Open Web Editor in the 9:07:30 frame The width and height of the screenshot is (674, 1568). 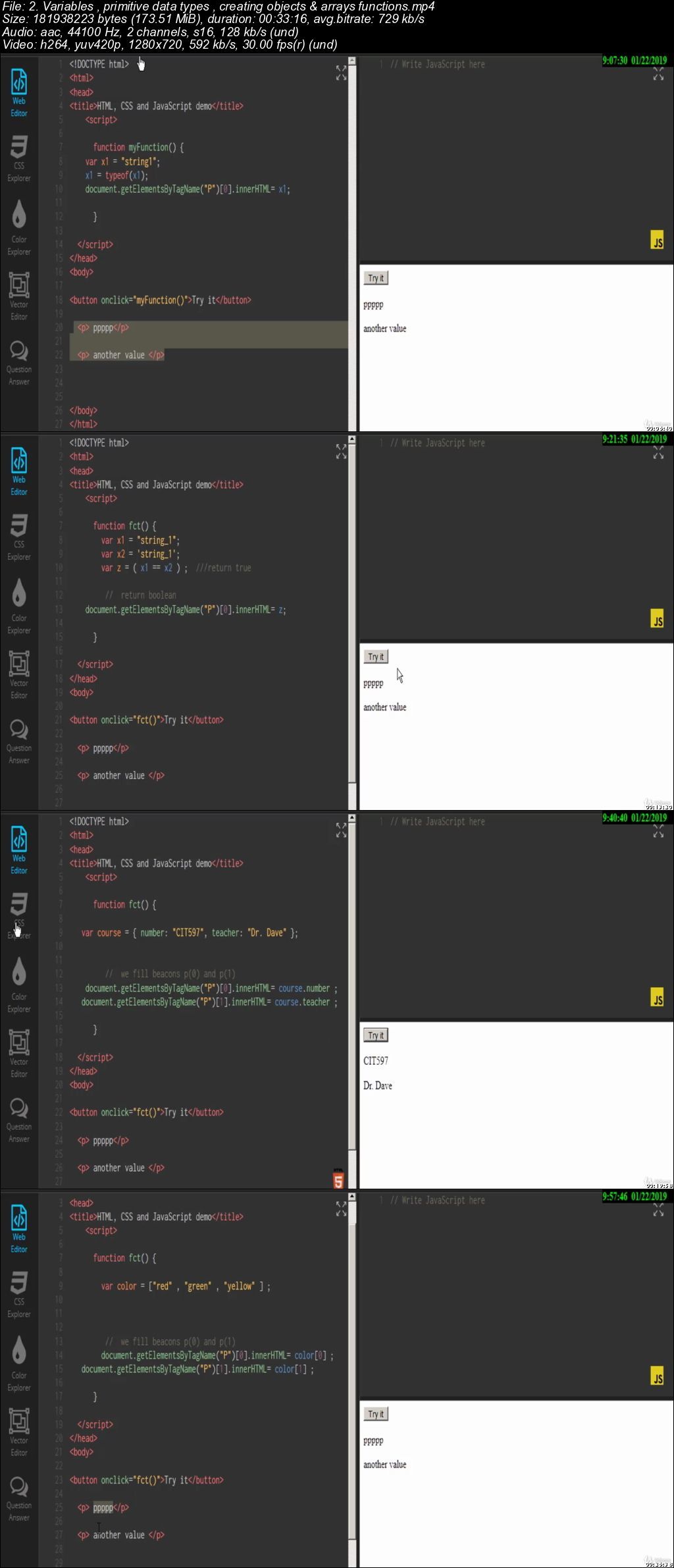coord(19,93)
